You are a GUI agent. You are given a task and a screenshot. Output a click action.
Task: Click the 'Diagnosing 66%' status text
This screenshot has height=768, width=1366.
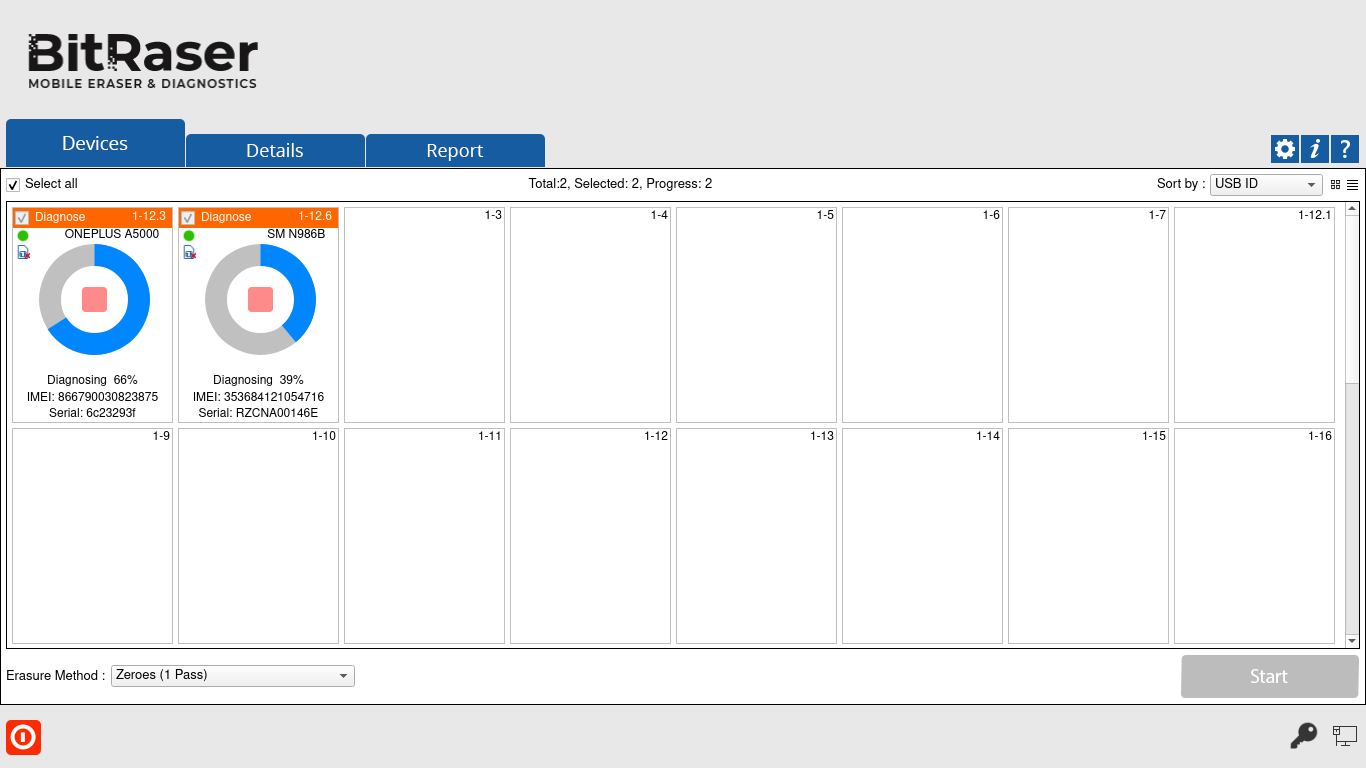point(92,380)
